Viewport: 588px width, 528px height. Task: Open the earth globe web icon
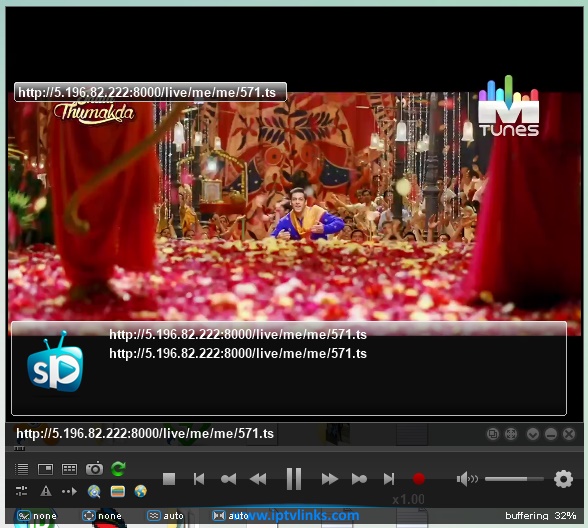141,491
